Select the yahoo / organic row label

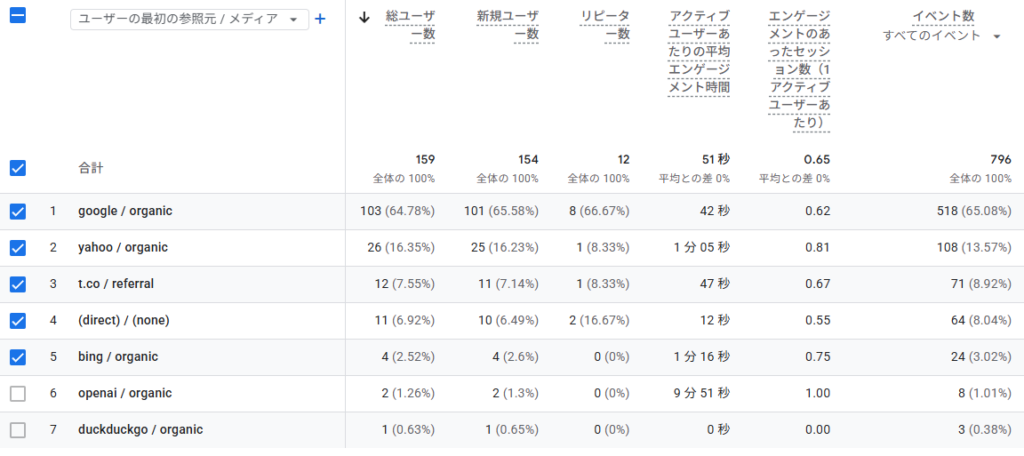click(x=123, y=248)
